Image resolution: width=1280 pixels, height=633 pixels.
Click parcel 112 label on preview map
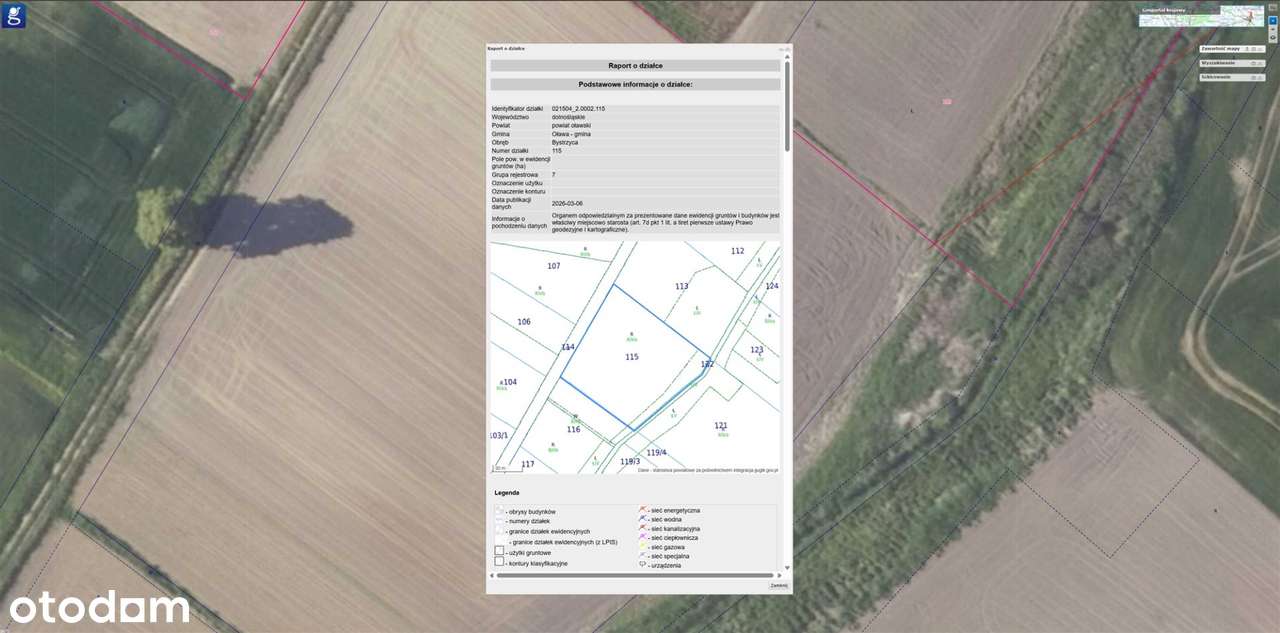[738, 251]
